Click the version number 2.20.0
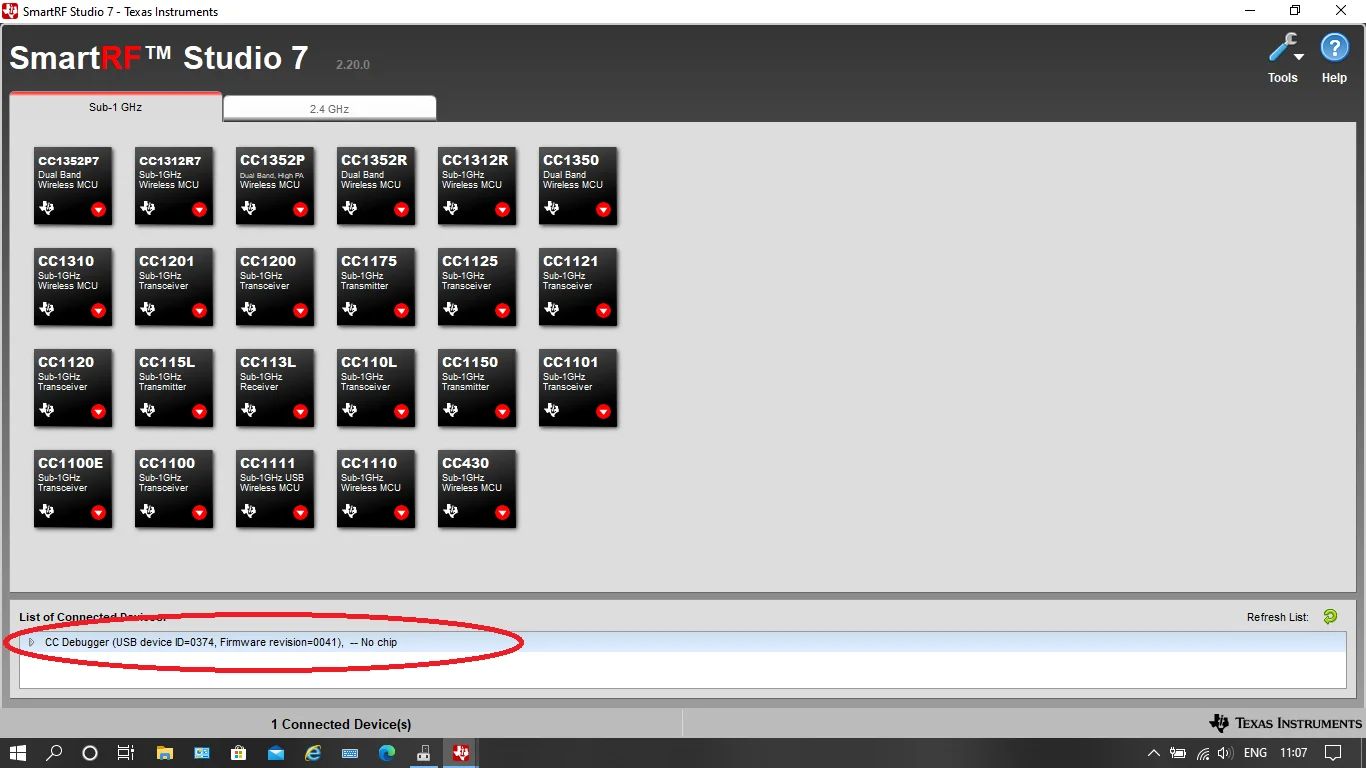1366x768 pixels. point(353,65)
